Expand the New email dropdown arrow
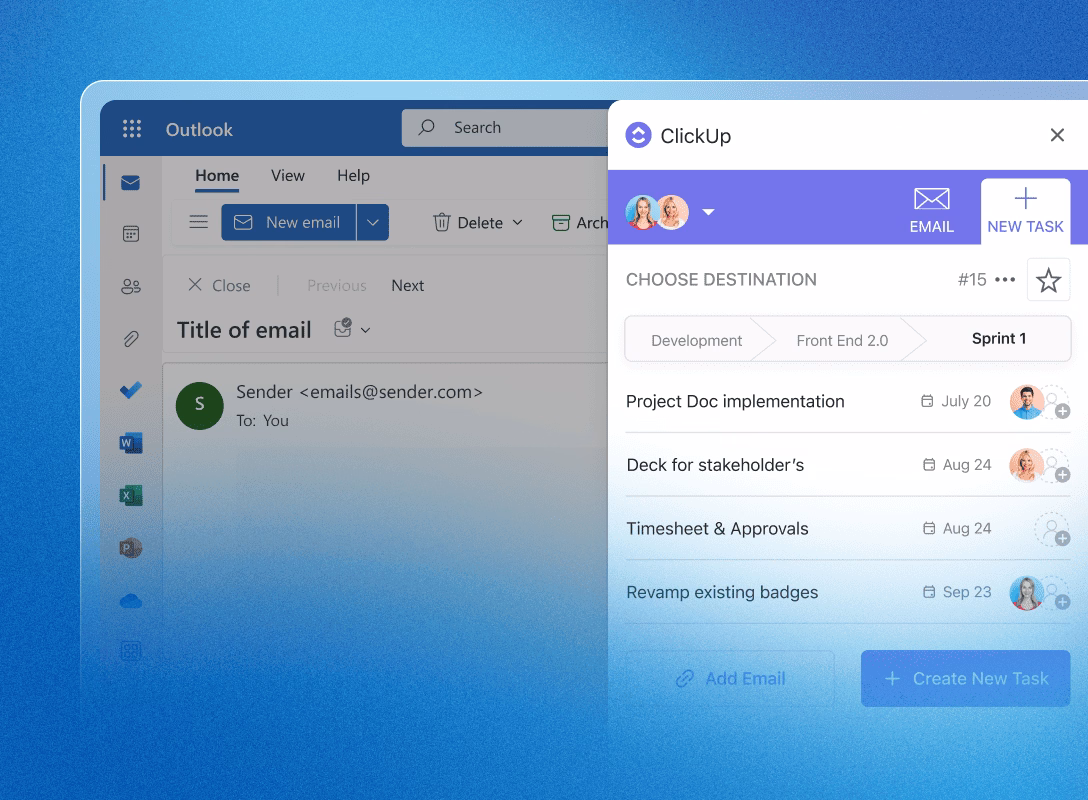The width and height of the screenshot is (1088, 800). (372, 222)
